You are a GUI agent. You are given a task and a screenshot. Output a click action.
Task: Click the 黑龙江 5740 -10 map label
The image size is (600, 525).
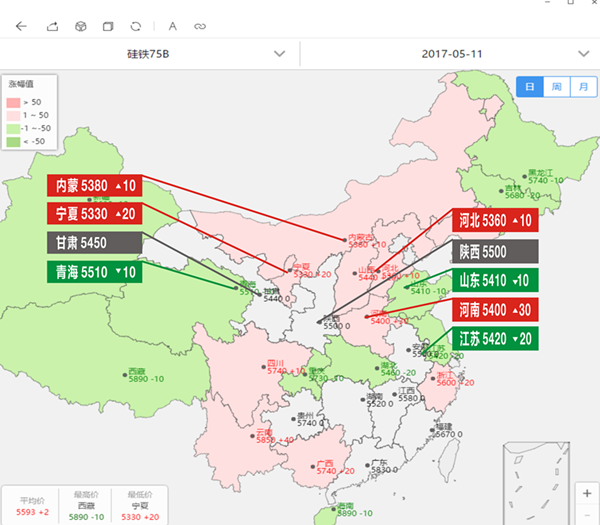pos(545,176)
